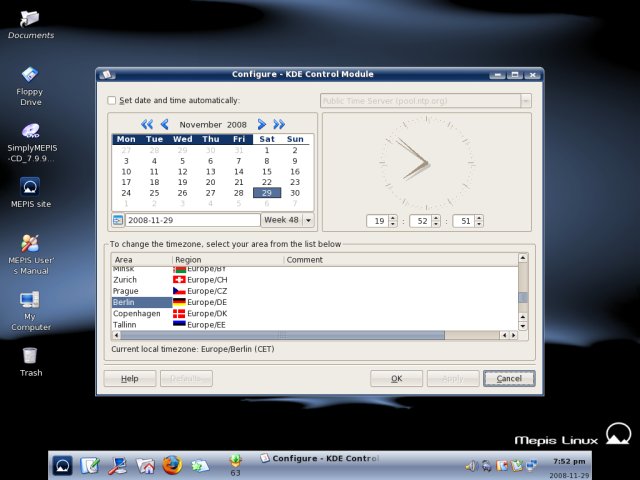Sort timezone list by Region column
This screenshot has height=480, width=640.
(227, 260)
